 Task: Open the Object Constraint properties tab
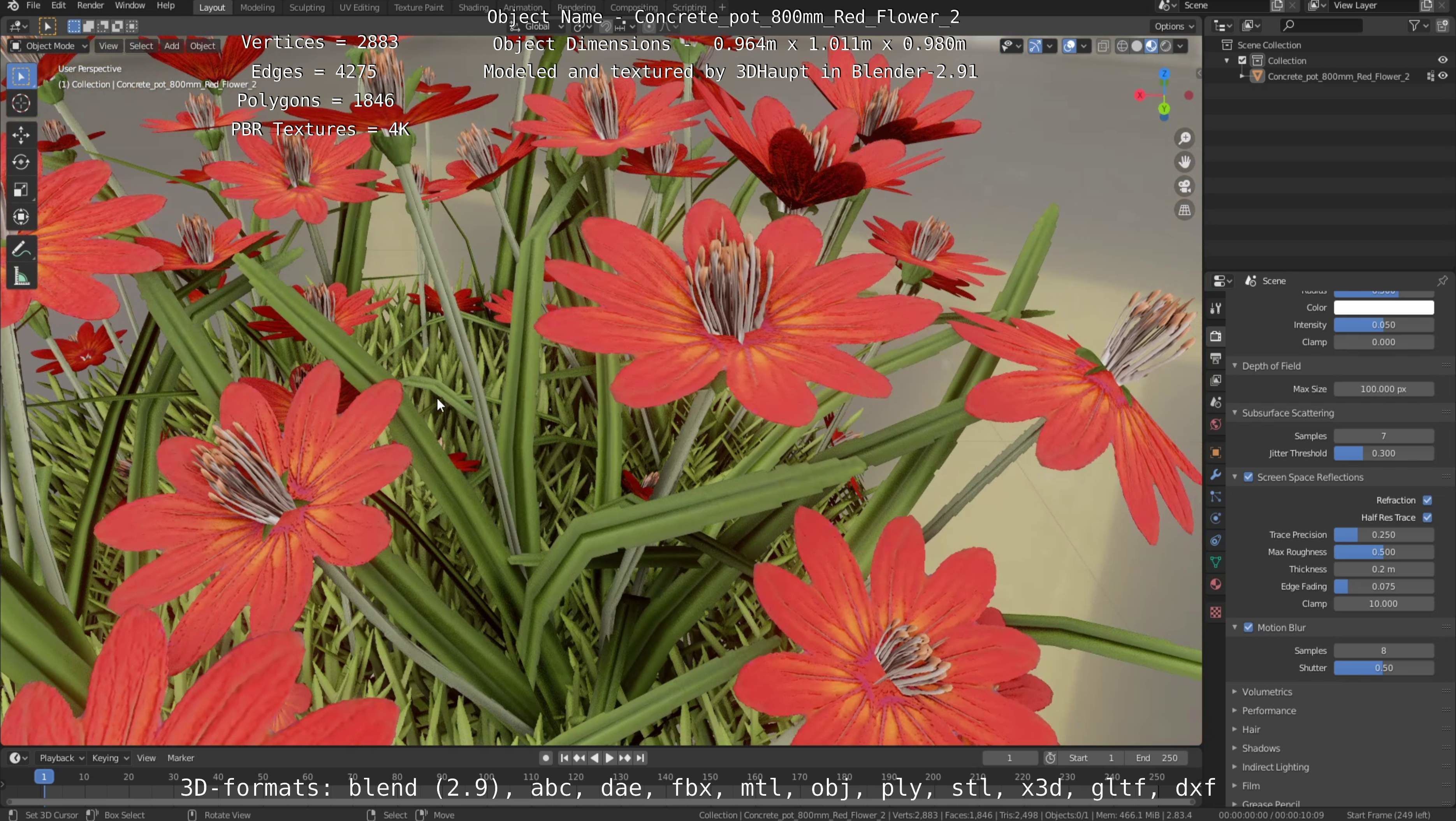[1216, 540]
